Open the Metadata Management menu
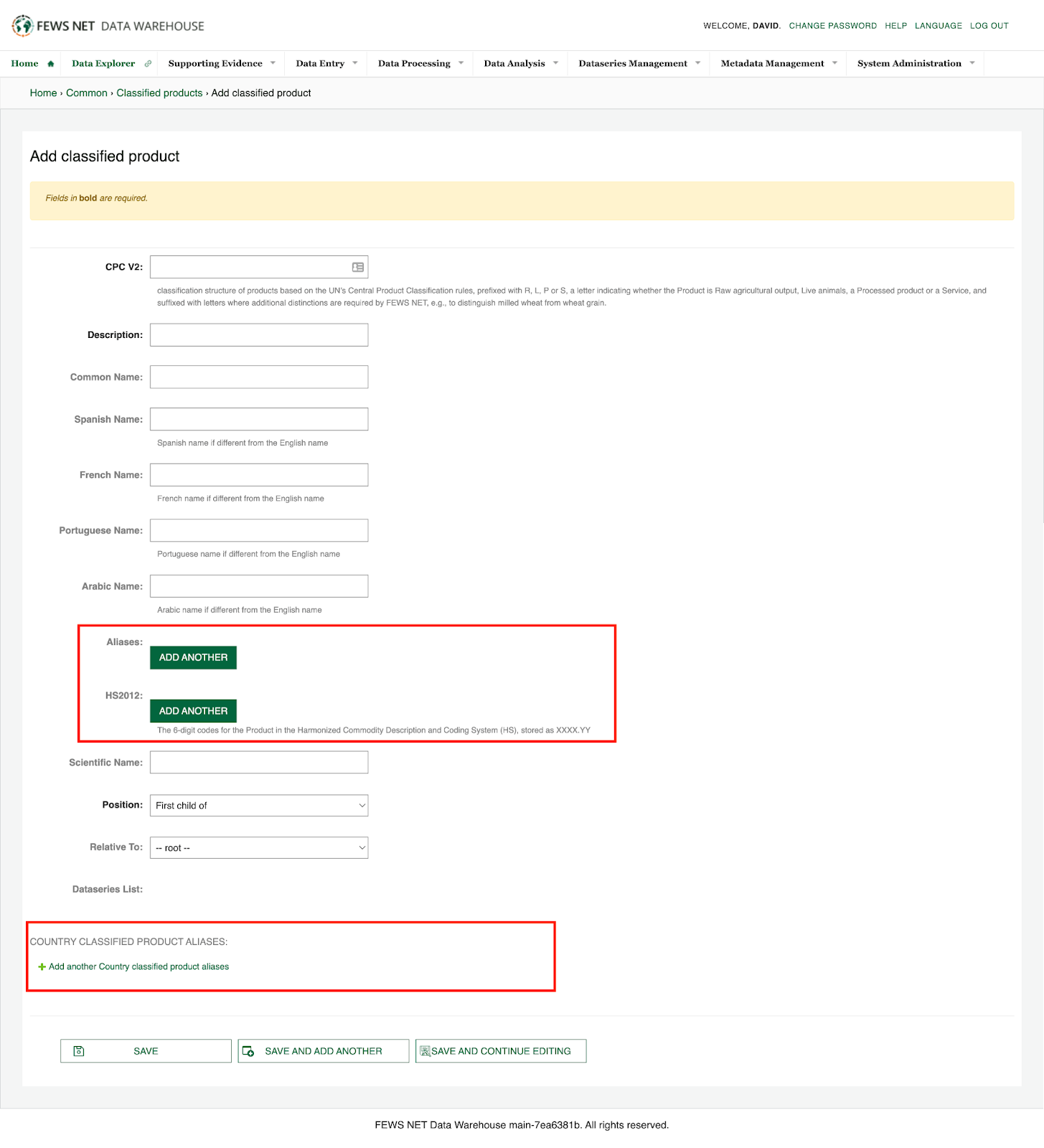This screenshot has height=1148, width=1044. [778, 64]
